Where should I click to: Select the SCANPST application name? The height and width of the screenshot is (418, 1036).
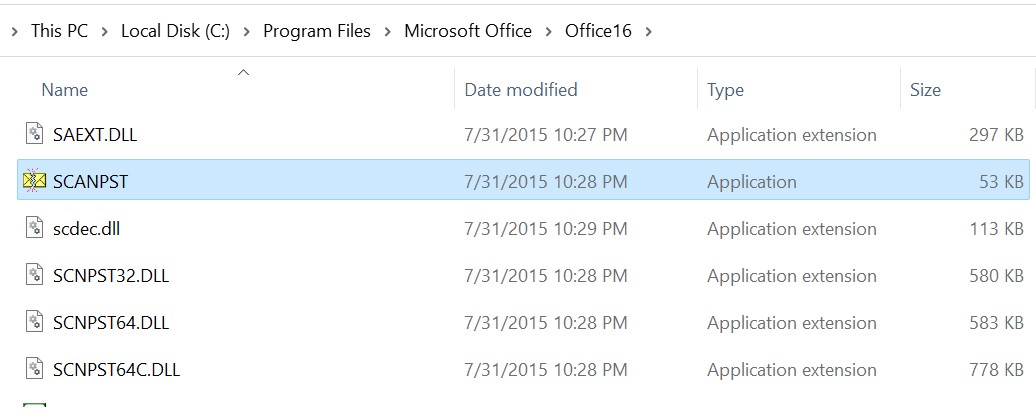[x=91, y=182]
